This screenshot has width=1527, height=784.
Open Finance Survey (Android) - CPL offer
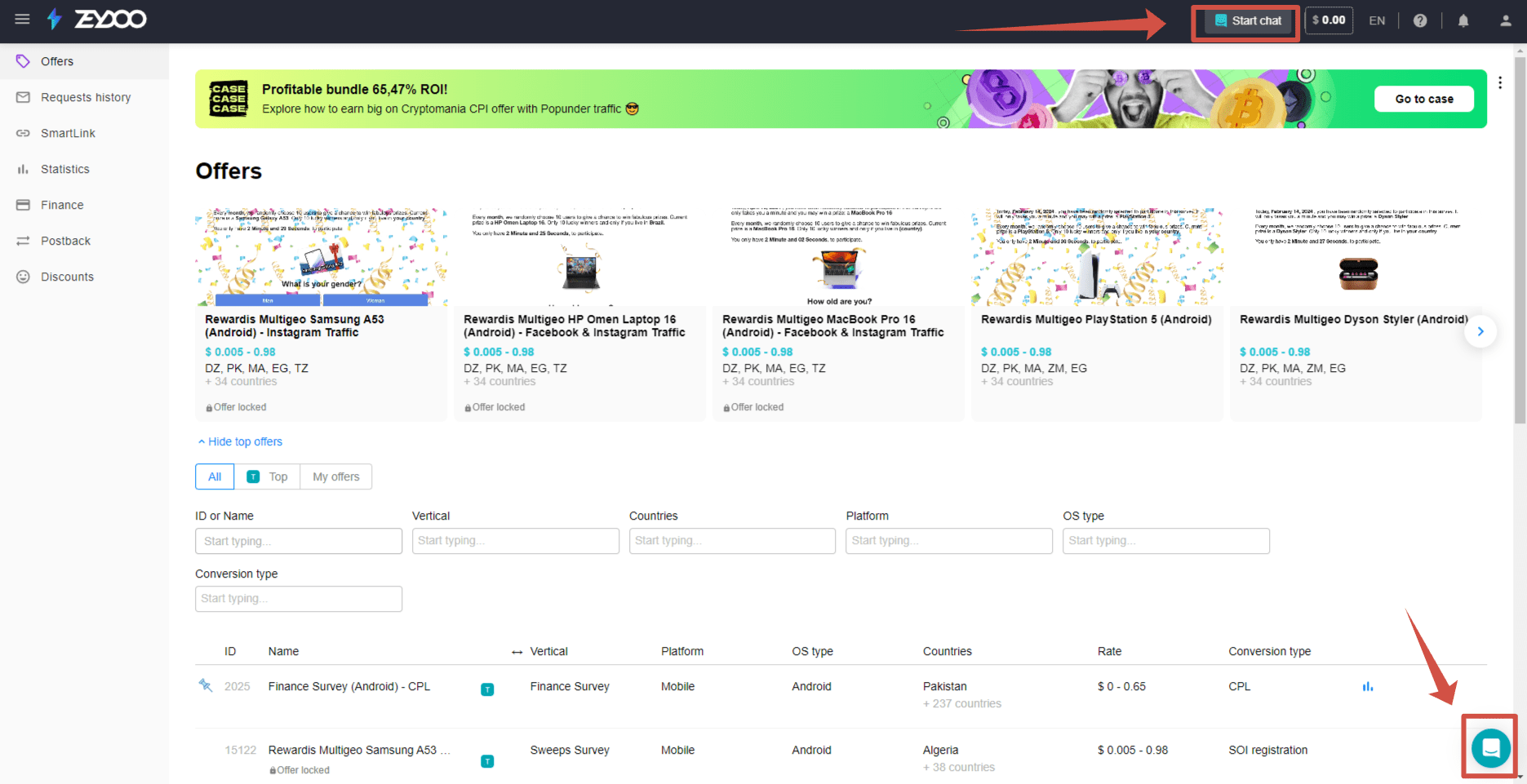tap(348, 686)
